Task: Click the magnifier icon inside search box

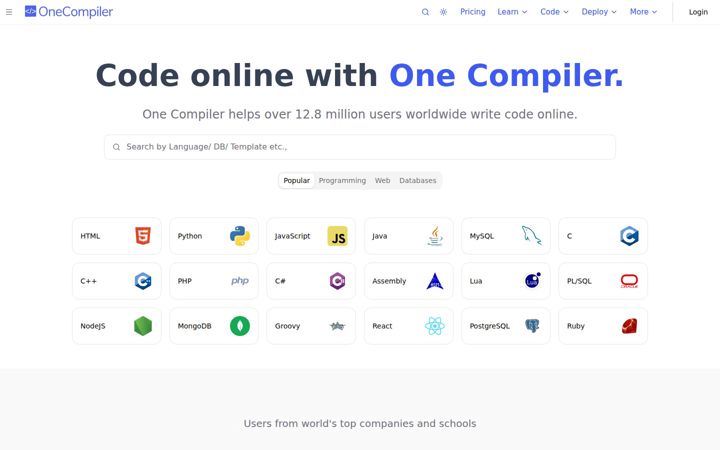Action: point(116,147)
